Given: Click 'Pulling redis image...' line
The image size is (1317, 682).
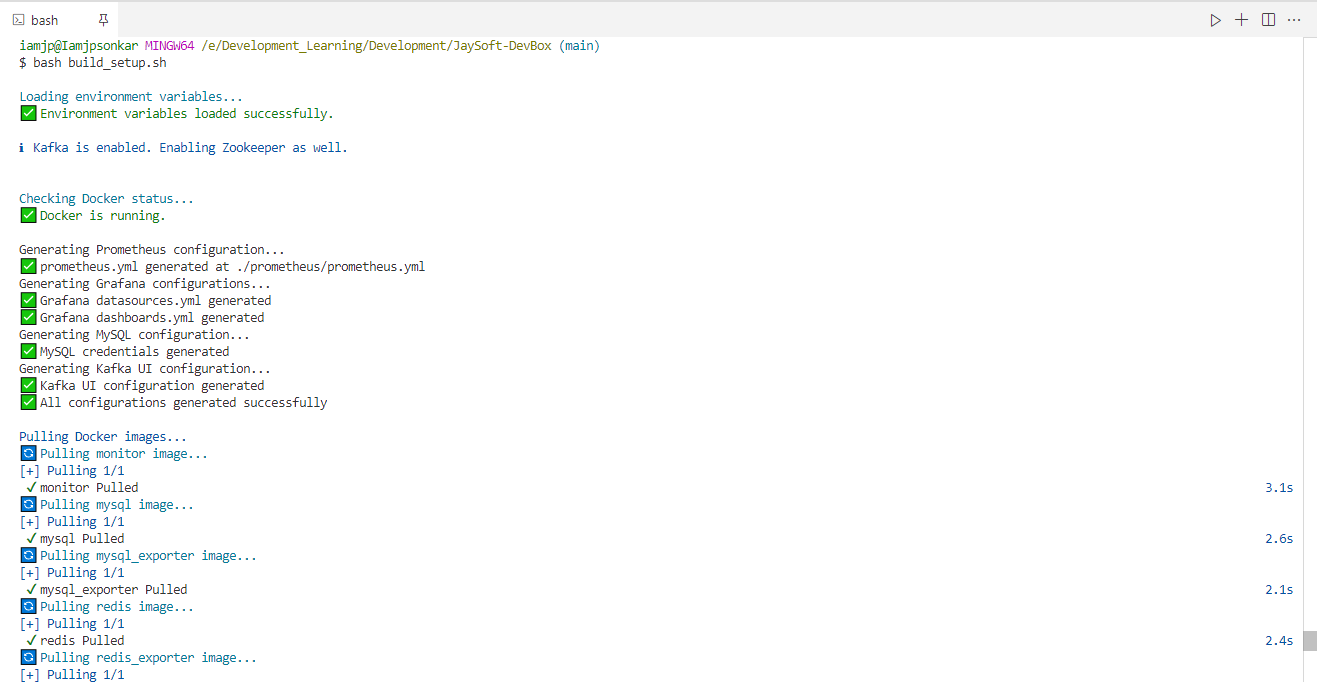Looking at the screenshot, I should pyautogui.click(x=107, y=607).
